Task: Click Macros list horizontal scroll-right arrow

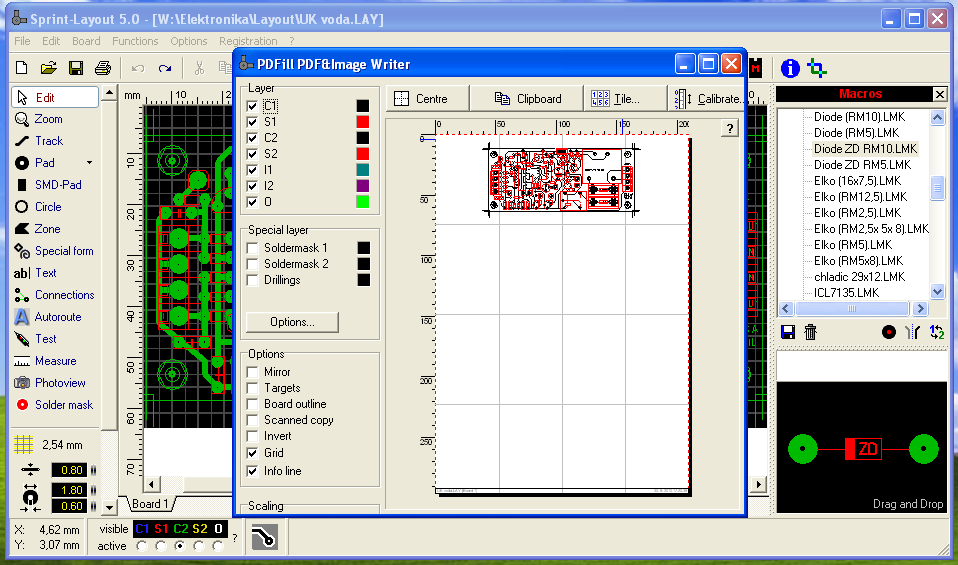Action: click(920, 308)
